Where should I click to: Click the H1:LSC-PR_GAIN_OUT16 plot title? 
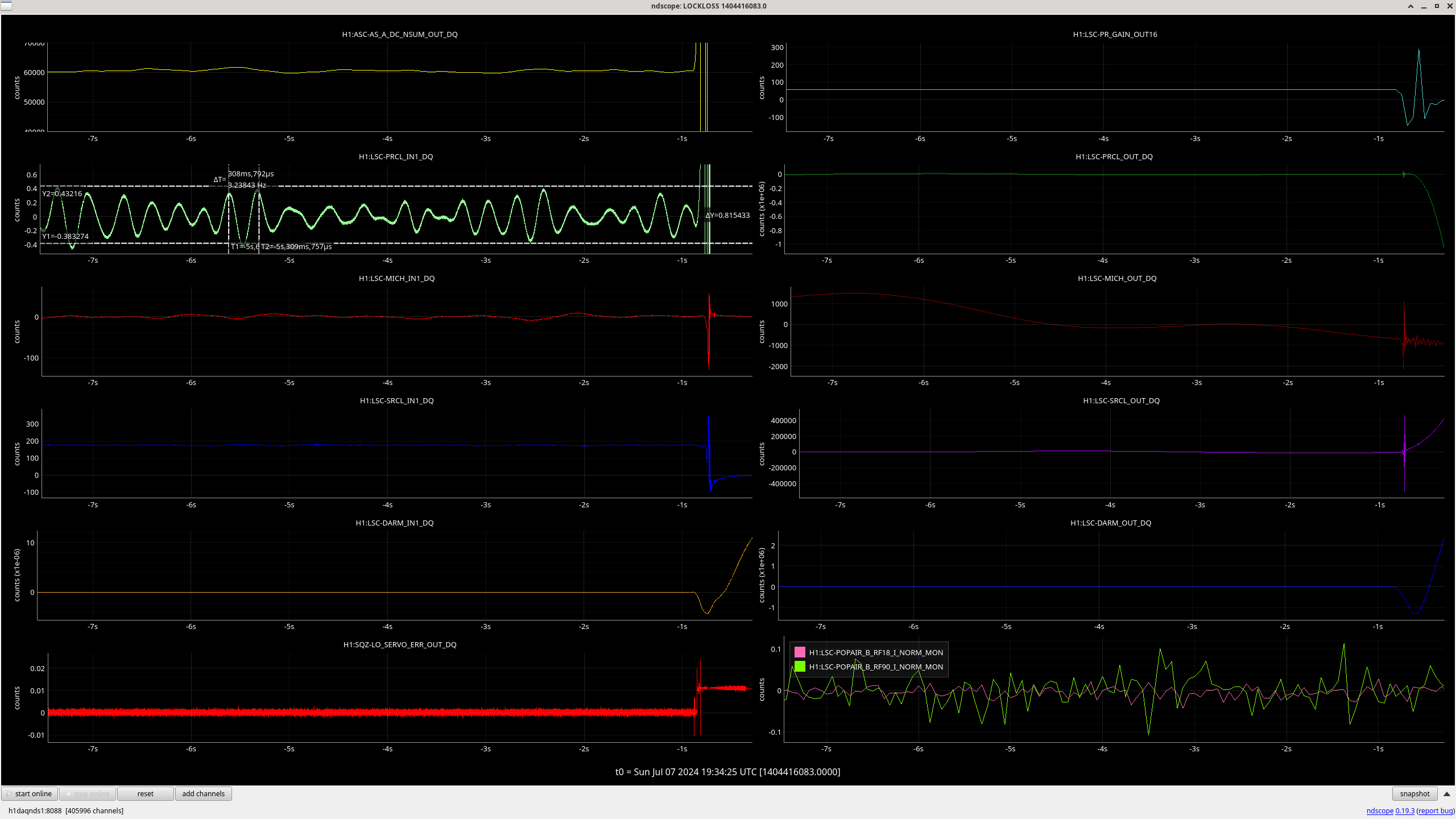(1115, 34)
